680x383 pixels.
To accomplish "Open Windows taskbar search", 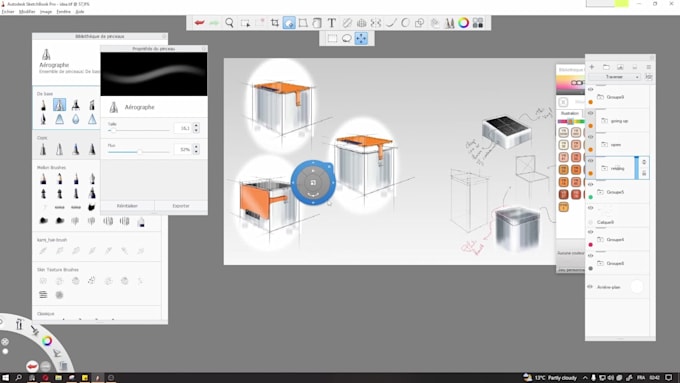I will pyautogui.click(x=19, y=378).
